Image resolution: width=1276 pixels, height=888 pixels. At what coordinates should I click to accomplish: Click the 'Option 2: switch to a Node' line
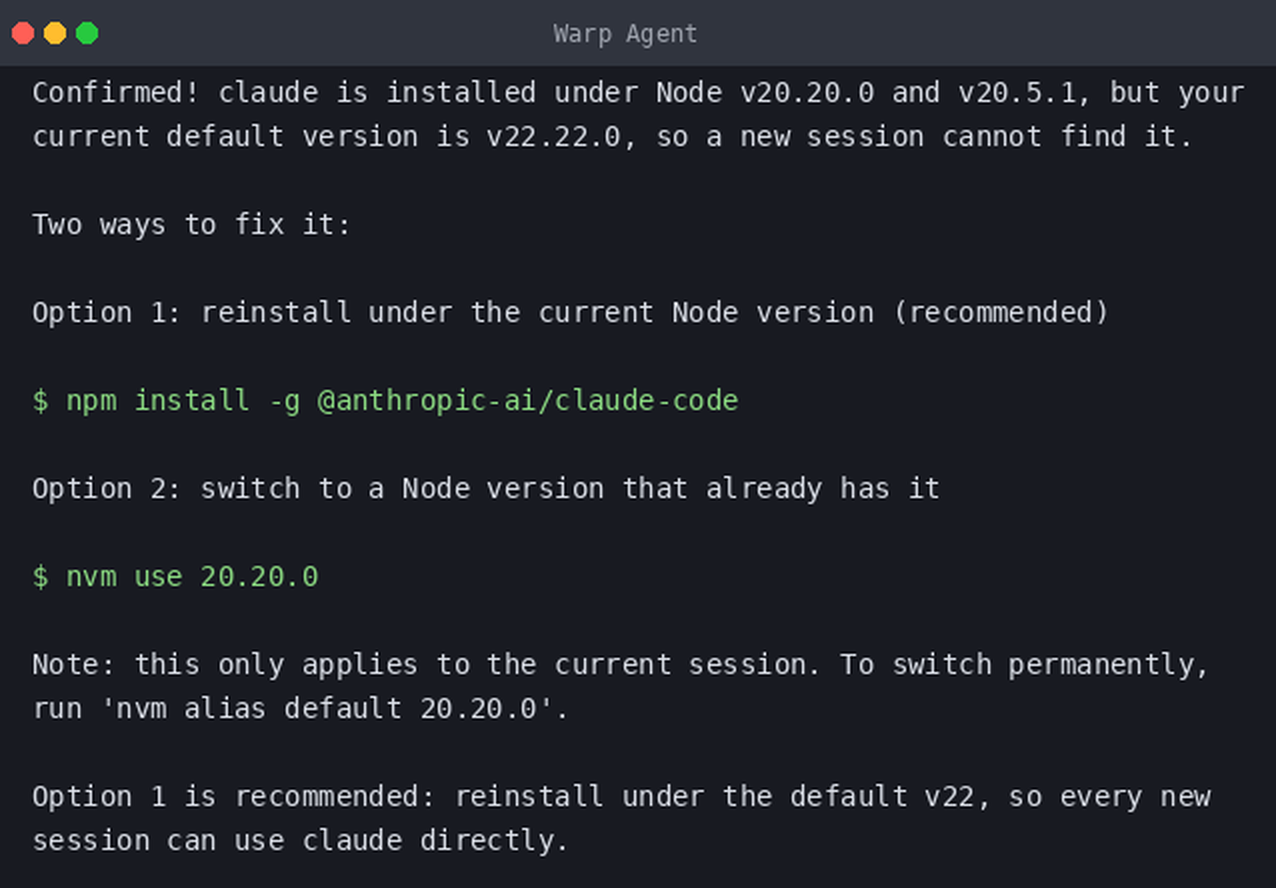(486, 489)
